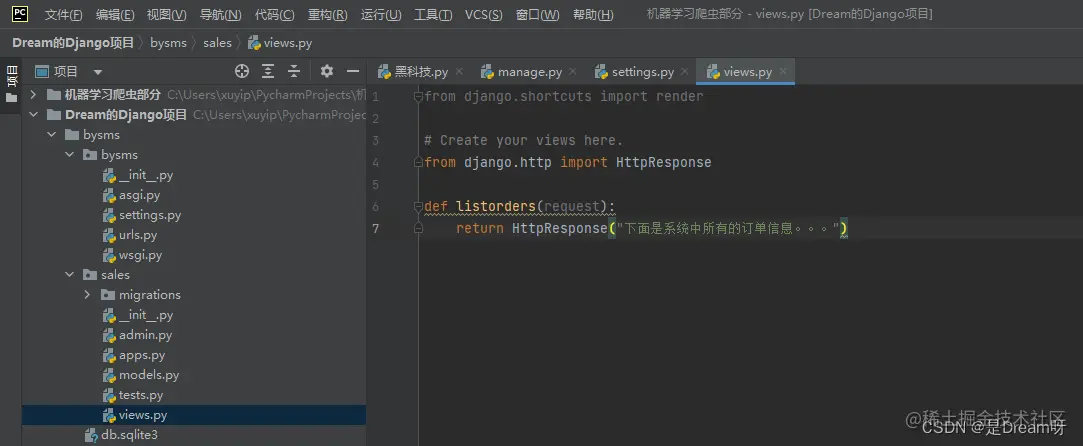Select urls.py in project tree
This screenshot has width=1083, height=446.
click(194, 235)
